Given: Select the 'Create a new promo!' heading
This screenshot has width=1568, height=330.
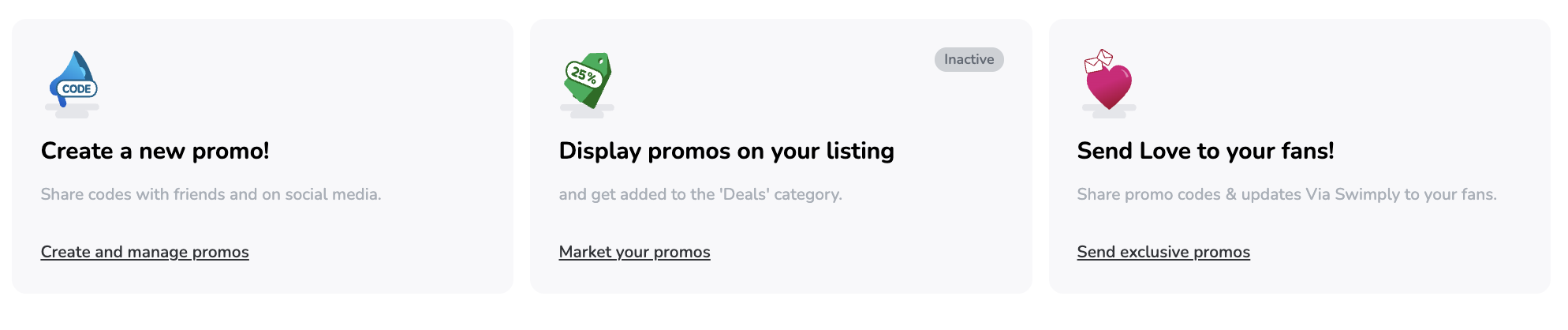Looking at the screenshot, I should [155, 151].
